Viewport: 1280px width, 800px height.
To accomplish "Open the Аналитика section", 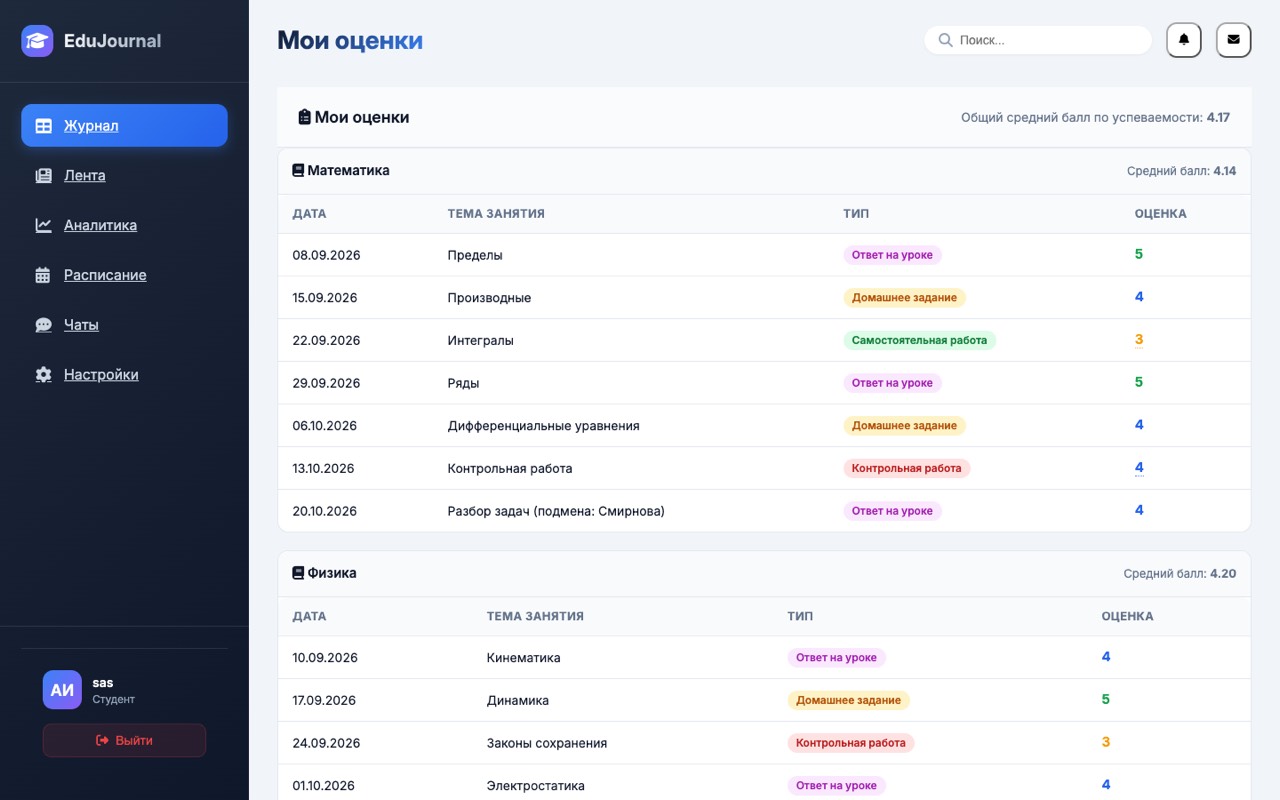I will (x=124, y=226).
